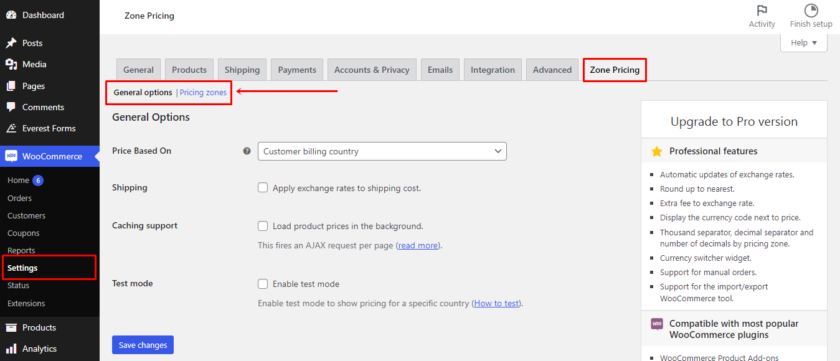This screenshot has height=361, width=840.
Task: Check Load product prices in the background
Action: (x=262, y=226)
